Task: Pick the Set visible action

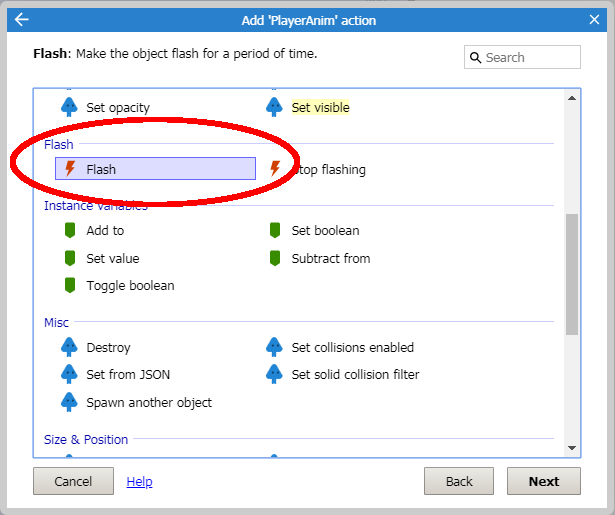Action: [320, 107]
